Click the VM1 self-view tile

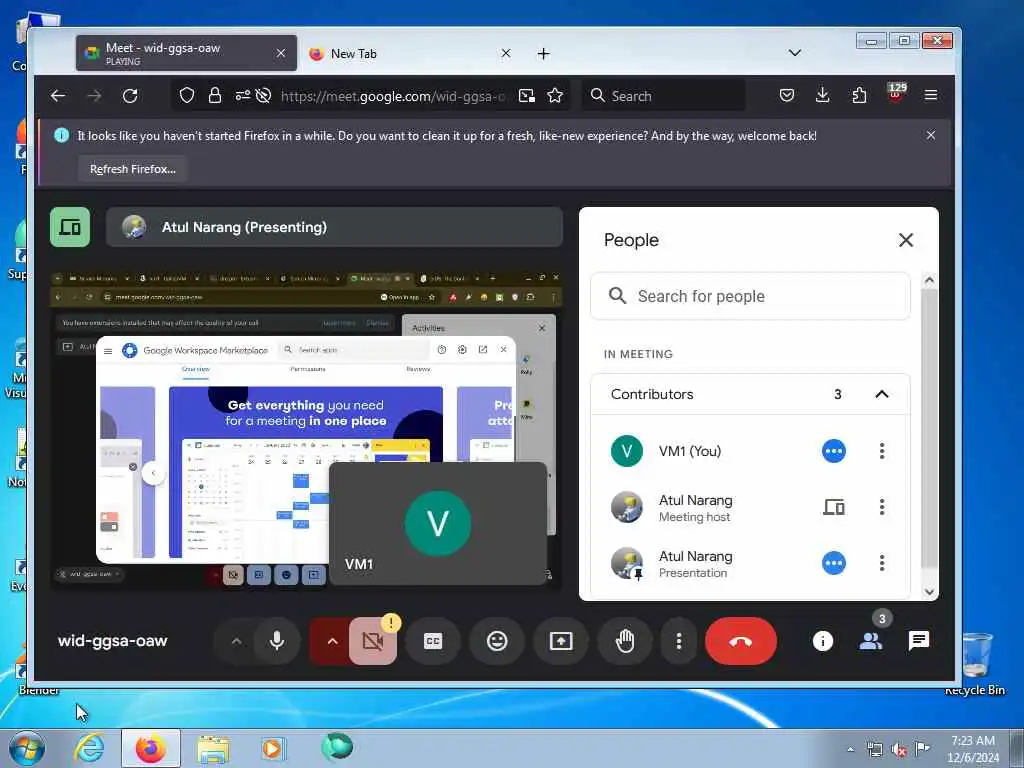[x=438, y=522]
